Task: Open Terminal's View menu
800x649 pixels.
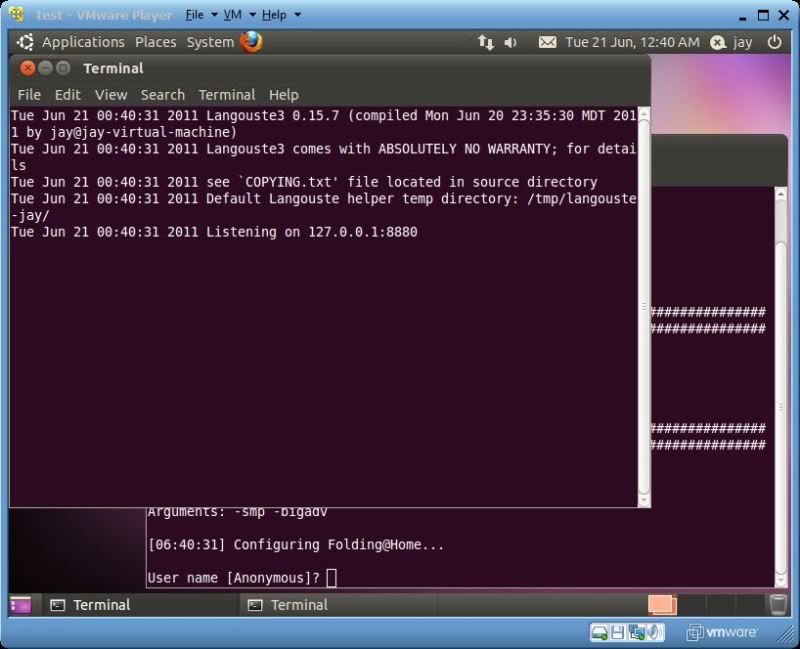Action: coord(111,95)
